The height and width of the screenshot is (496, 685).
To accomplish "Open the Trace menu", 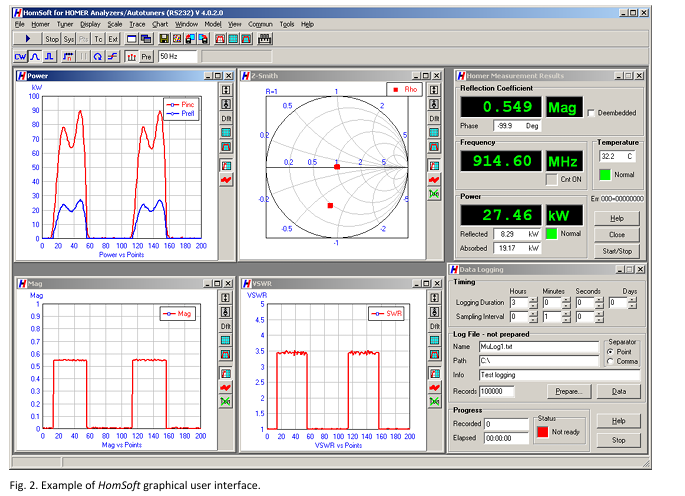I will click(135, 22).
